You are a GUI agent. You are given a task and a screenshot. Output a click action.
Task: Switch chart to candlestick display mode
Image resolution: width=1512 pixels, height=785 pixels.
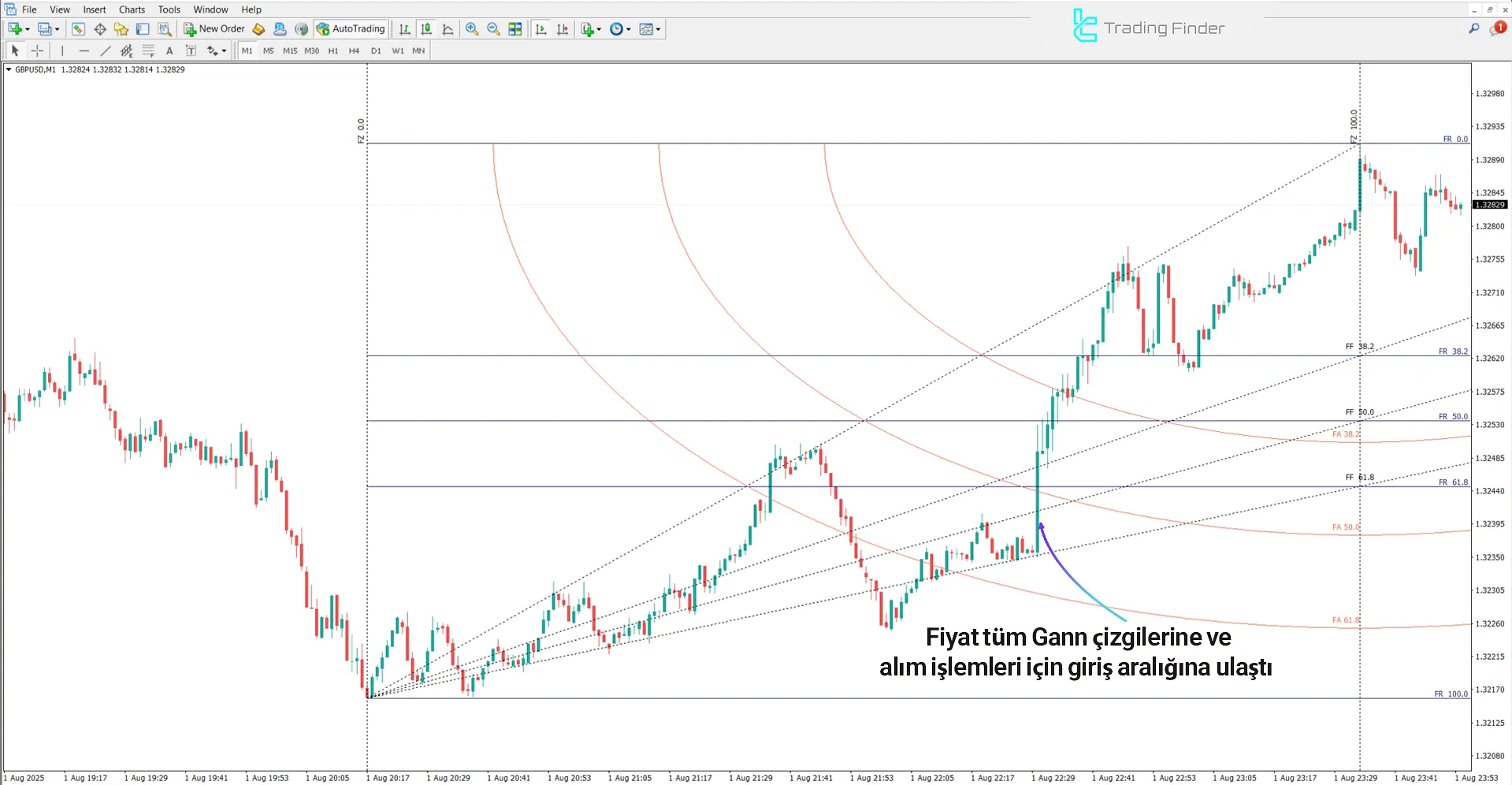click(x=427, y=29)
